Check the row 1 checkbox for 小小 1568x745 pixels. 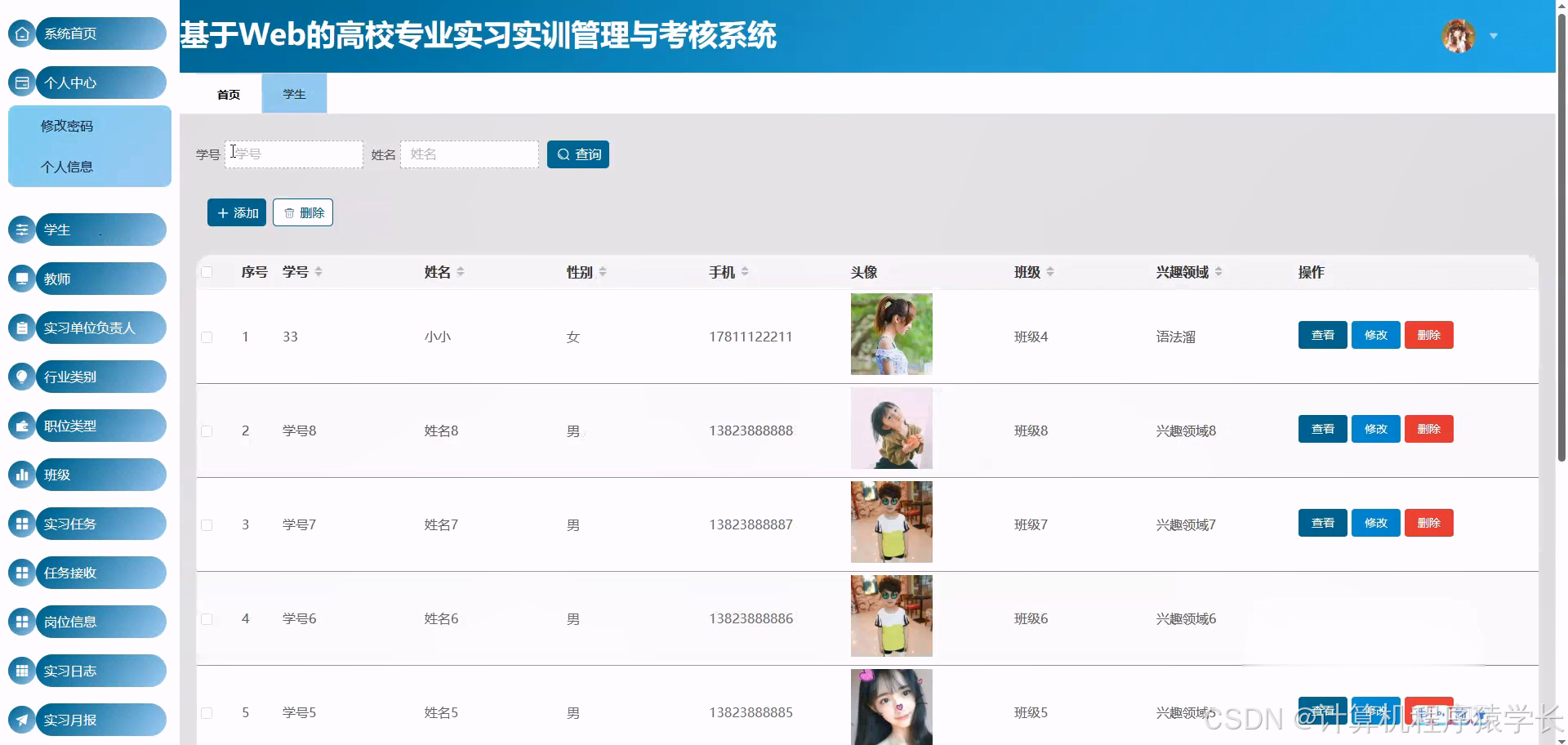pyautogui.click(x=207, y=337)
